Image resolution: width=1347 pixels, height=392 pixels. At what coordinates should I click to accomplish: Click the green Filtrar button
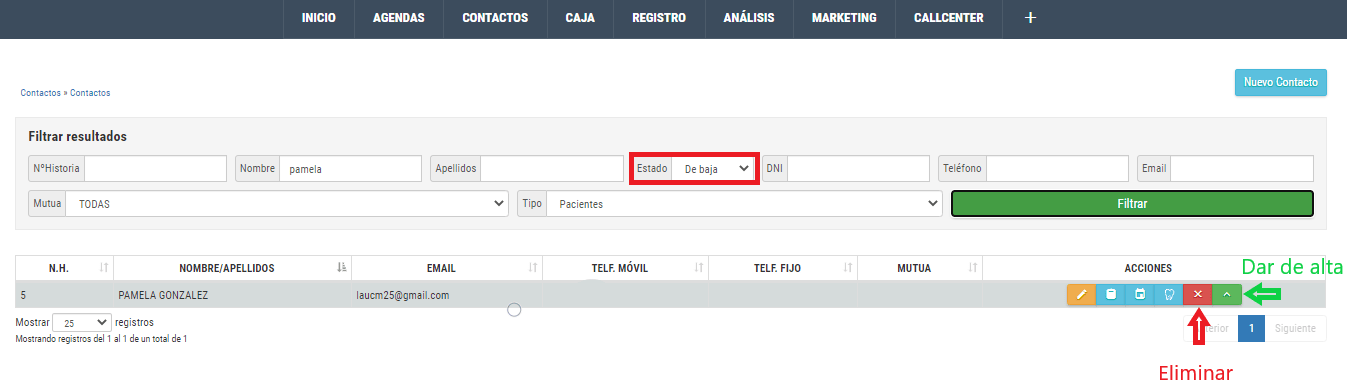(1132, 204)
